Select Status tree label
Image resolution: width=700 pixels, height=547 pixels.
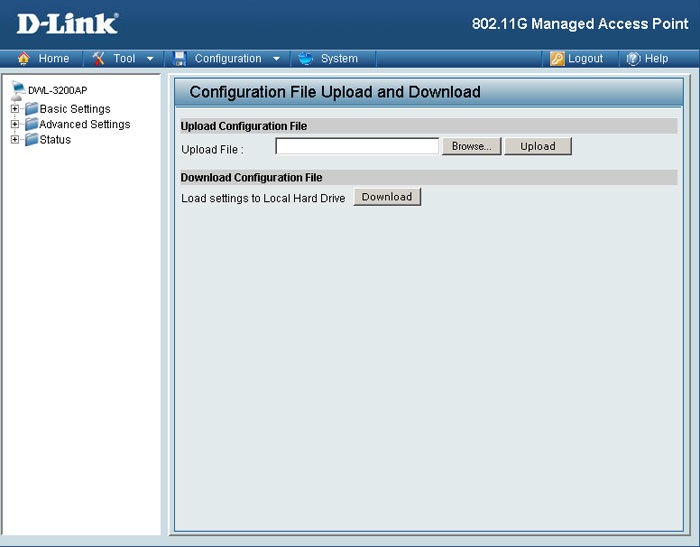pyautogui.click(x=55, y=140)
